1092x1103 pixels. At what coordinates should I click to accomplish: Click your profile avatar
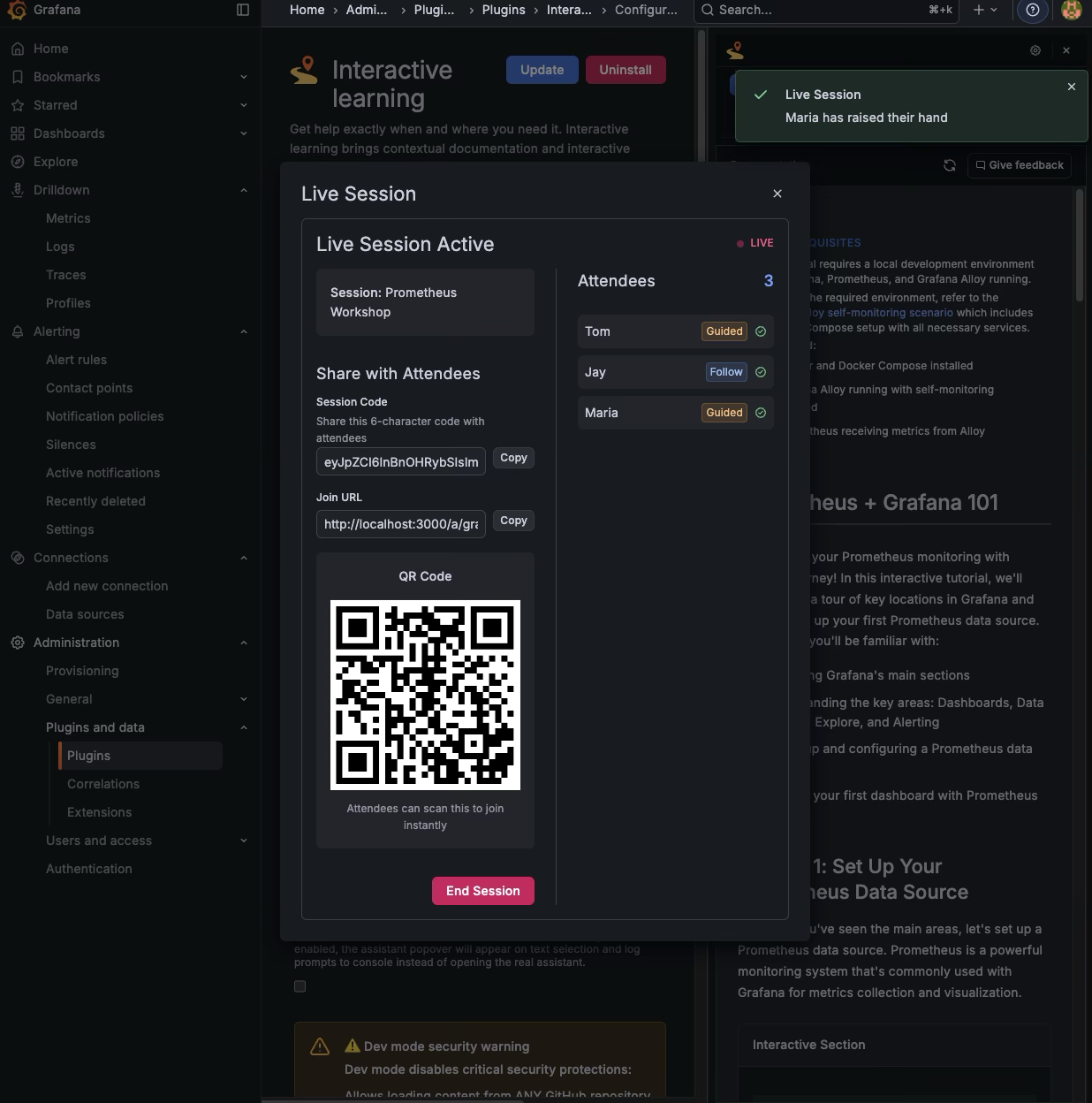tap(1071, 11)
